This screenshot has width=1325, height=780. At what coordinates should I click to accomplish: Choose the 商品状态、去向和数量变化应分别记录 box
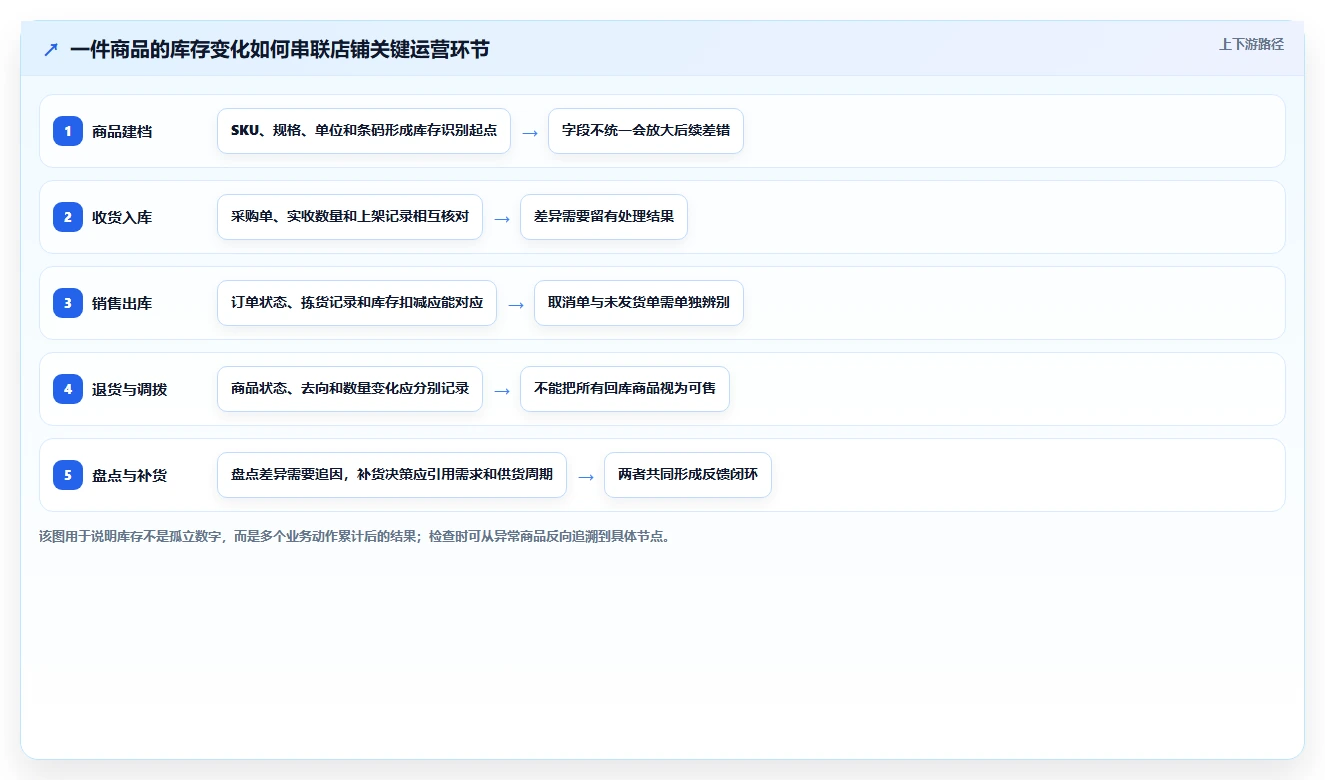coord(350,389)
